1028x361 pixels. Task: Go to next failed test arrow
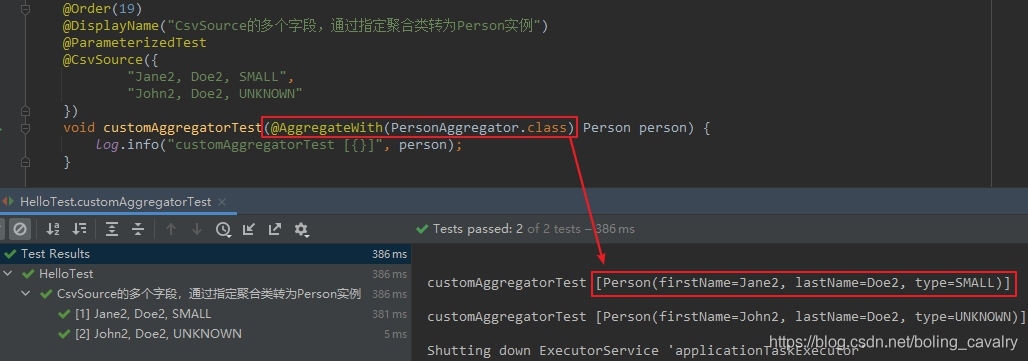(197, 229)
